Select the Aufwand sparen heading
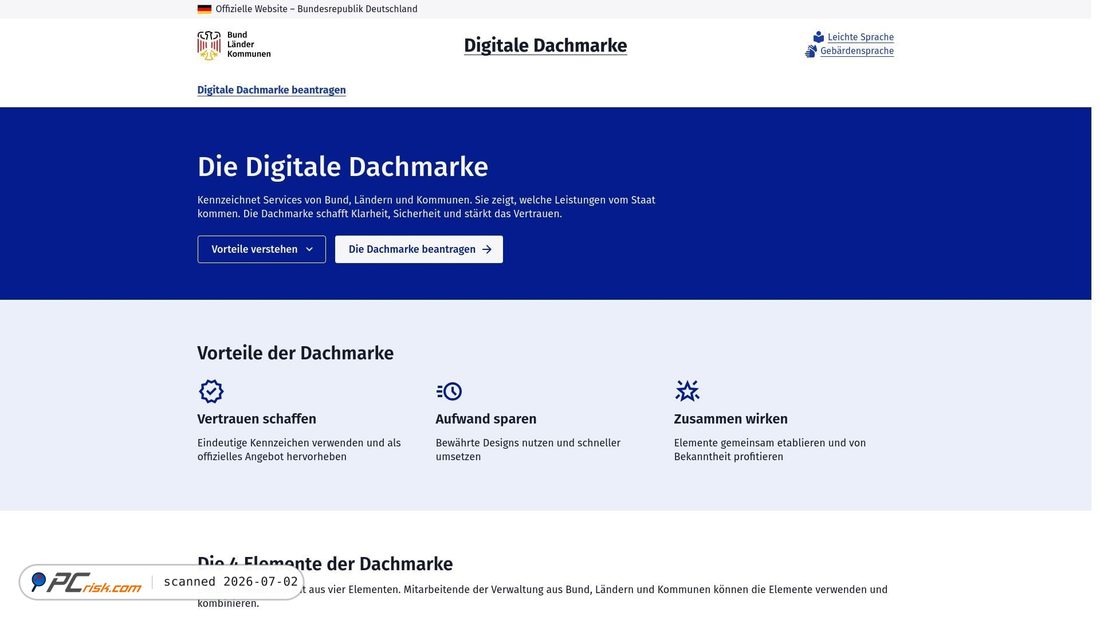The width and height of the screenshot is (1100, 619). click(x=485, y=419)
